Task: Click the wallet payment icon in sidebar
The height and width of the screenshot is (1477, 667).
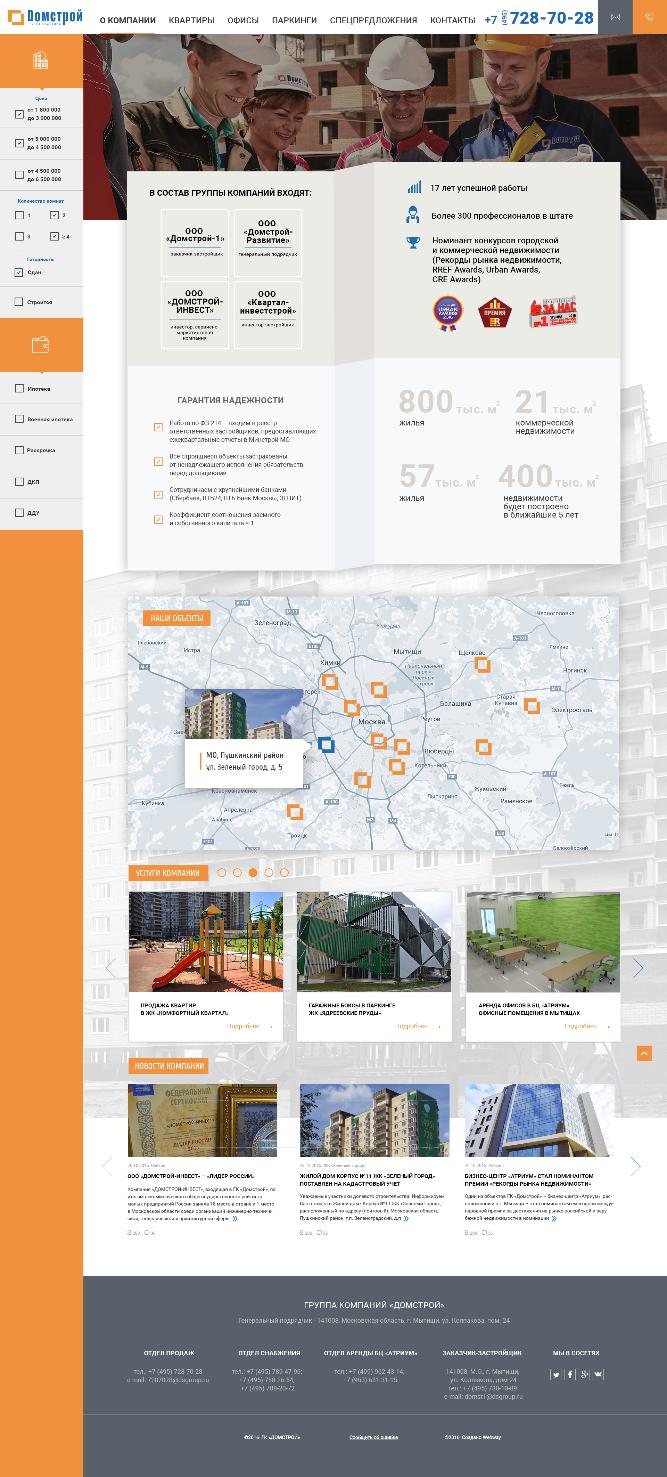Action: [x=41, y=345]
